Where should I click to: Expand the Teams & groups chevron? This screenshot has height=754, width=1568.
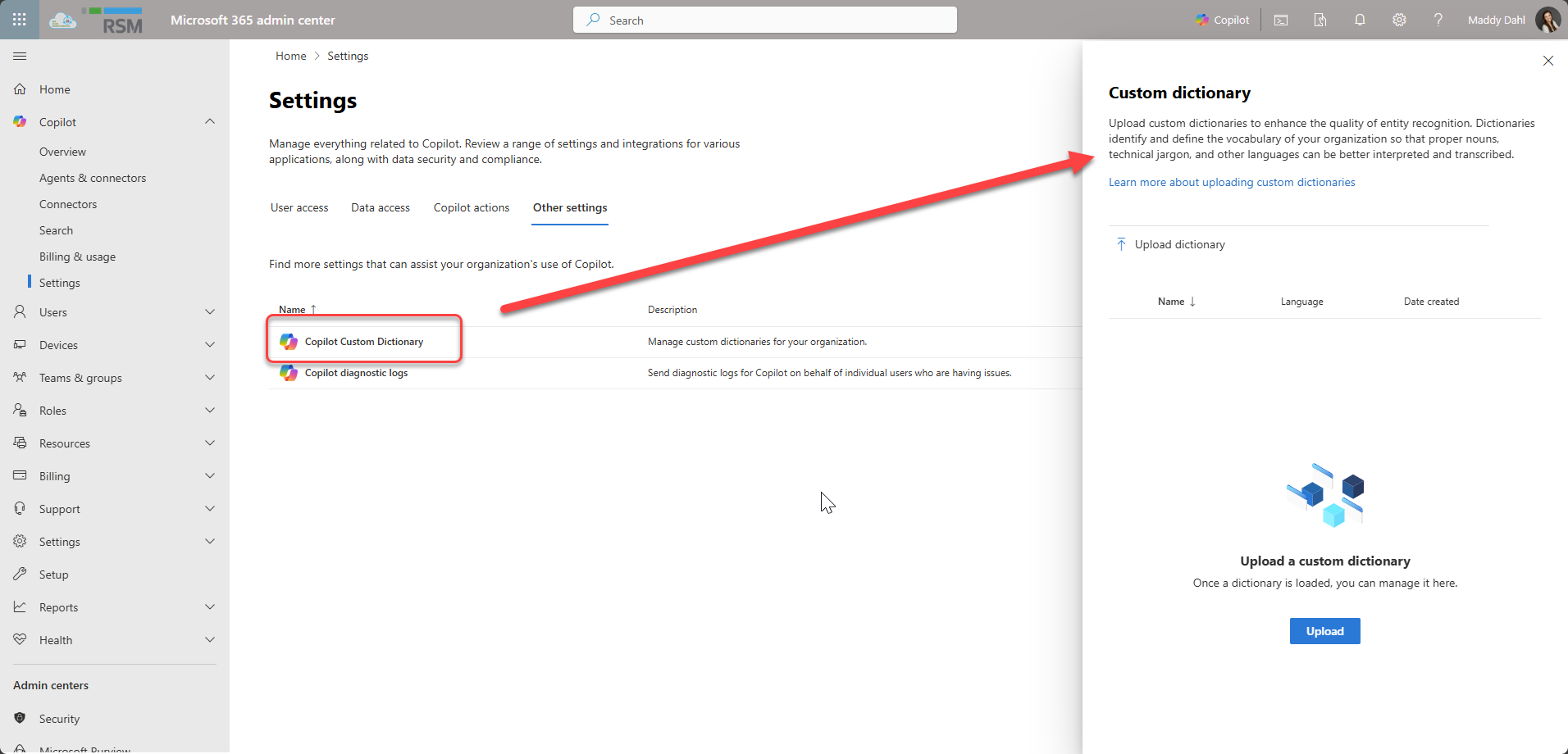pos(210,378)
